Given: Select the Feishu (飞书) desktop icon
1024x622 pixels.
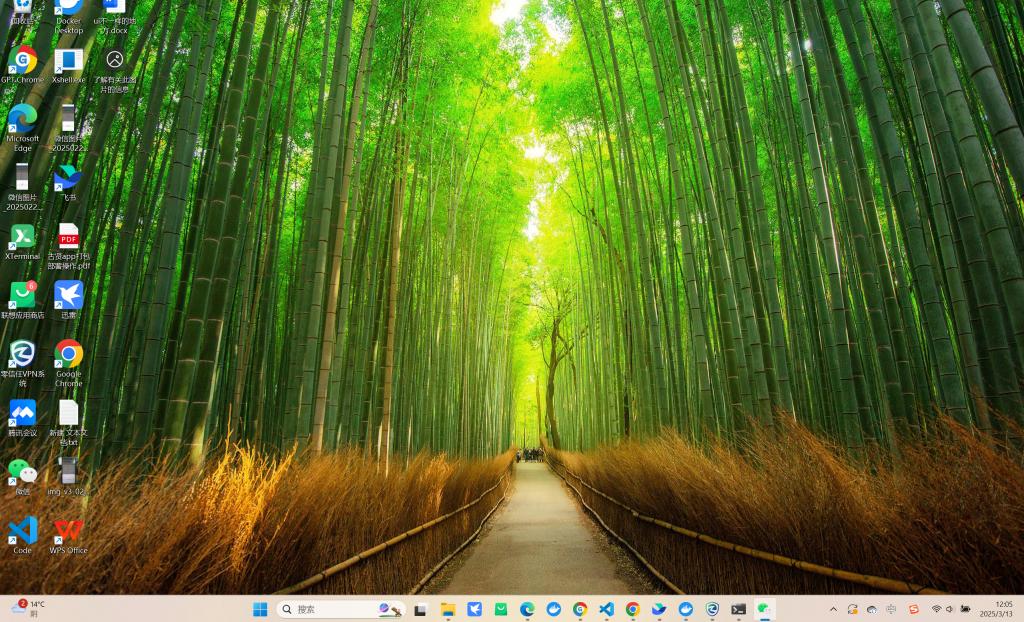Looking at the screenshot, I should coord(68,179).
